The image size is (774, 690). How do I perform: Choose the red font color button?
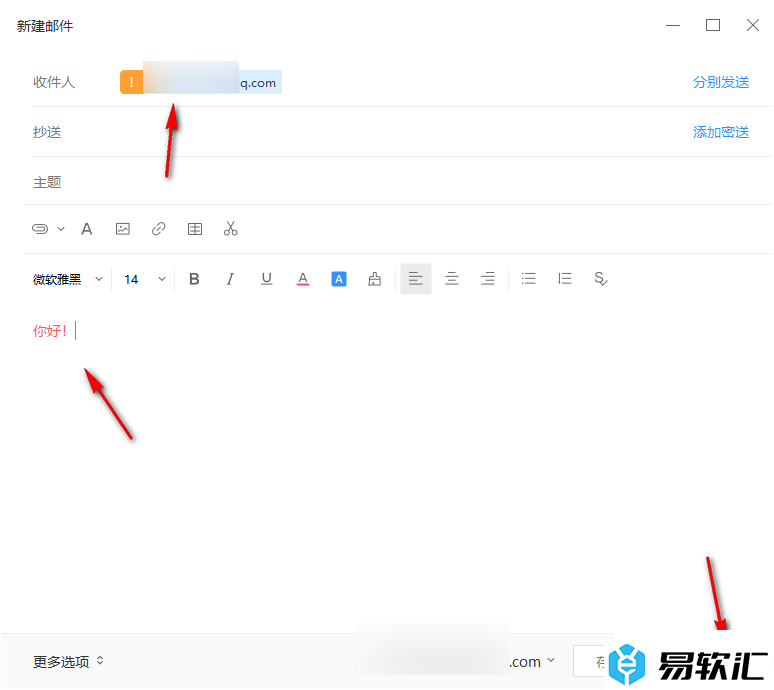pyautogui.click(x=303, y=279)
